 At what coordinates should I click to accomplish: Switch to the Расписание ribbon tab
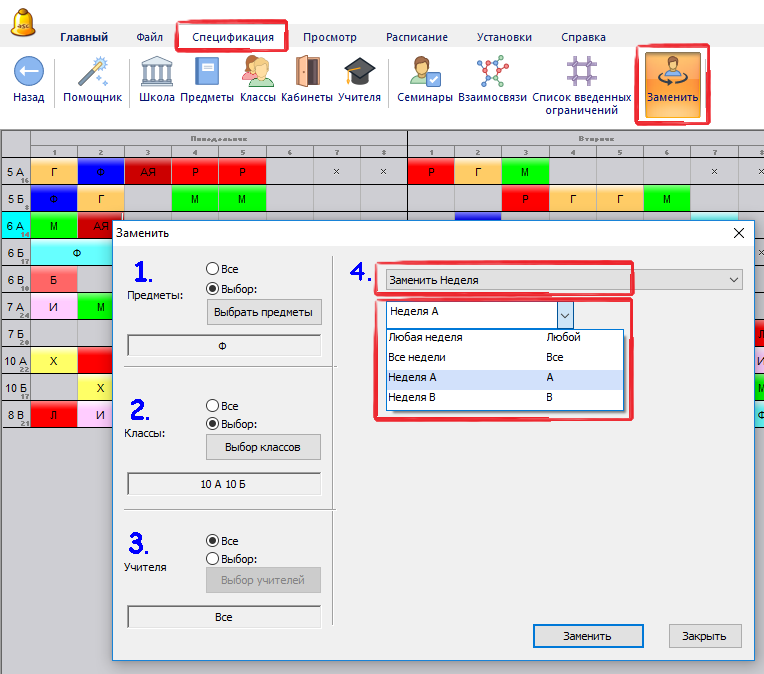click(417, 37)
